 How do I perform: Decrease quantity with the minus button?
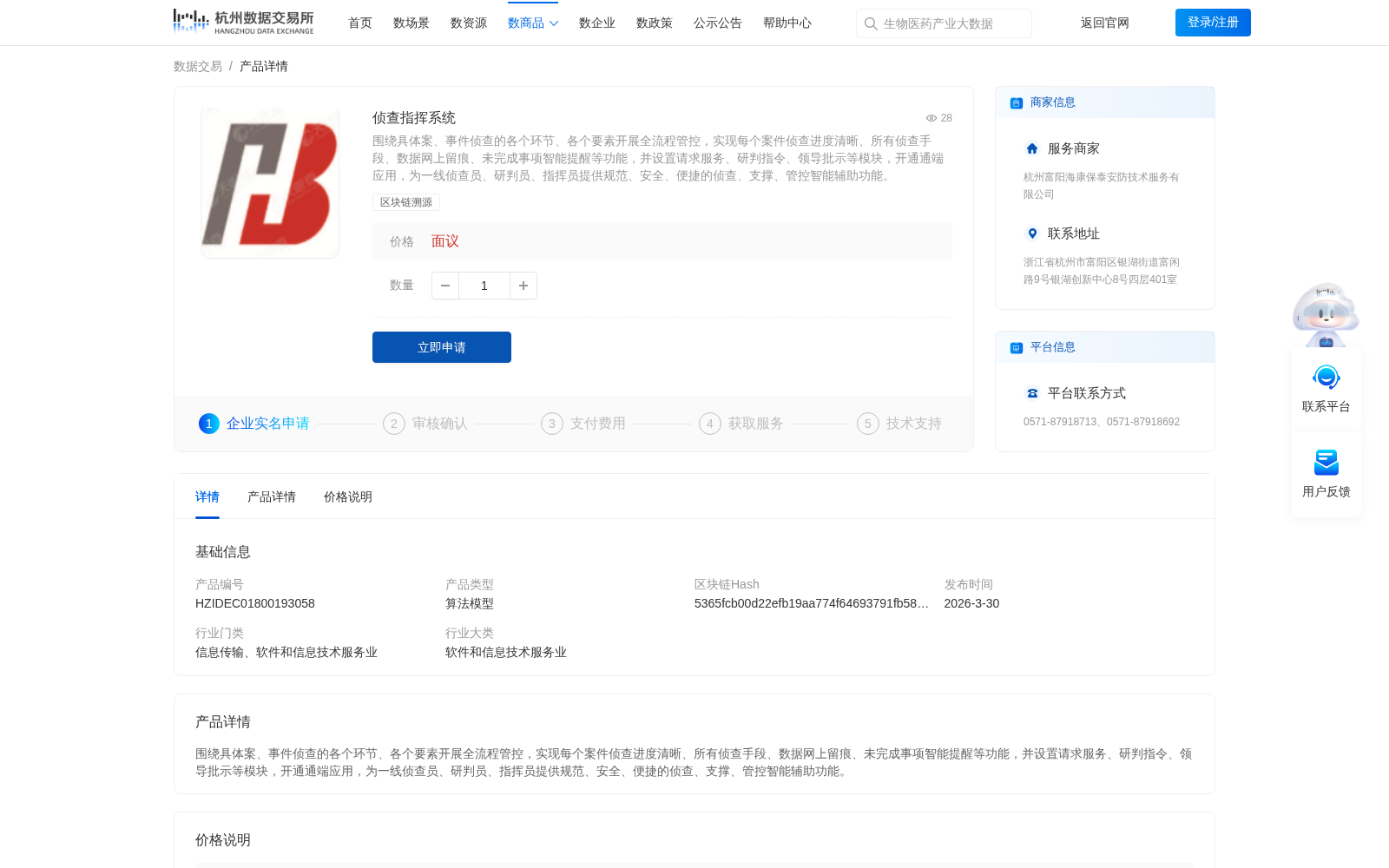445,286
